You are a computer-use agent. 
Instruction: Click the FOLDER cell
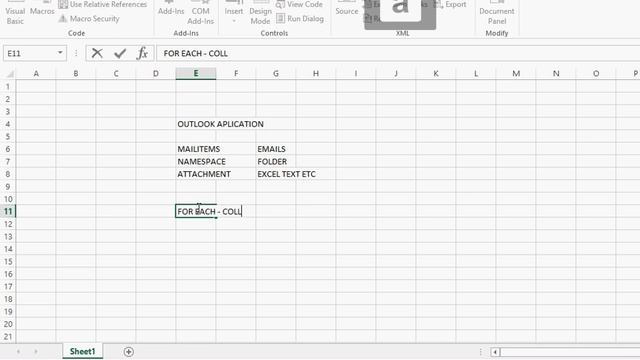276,162
